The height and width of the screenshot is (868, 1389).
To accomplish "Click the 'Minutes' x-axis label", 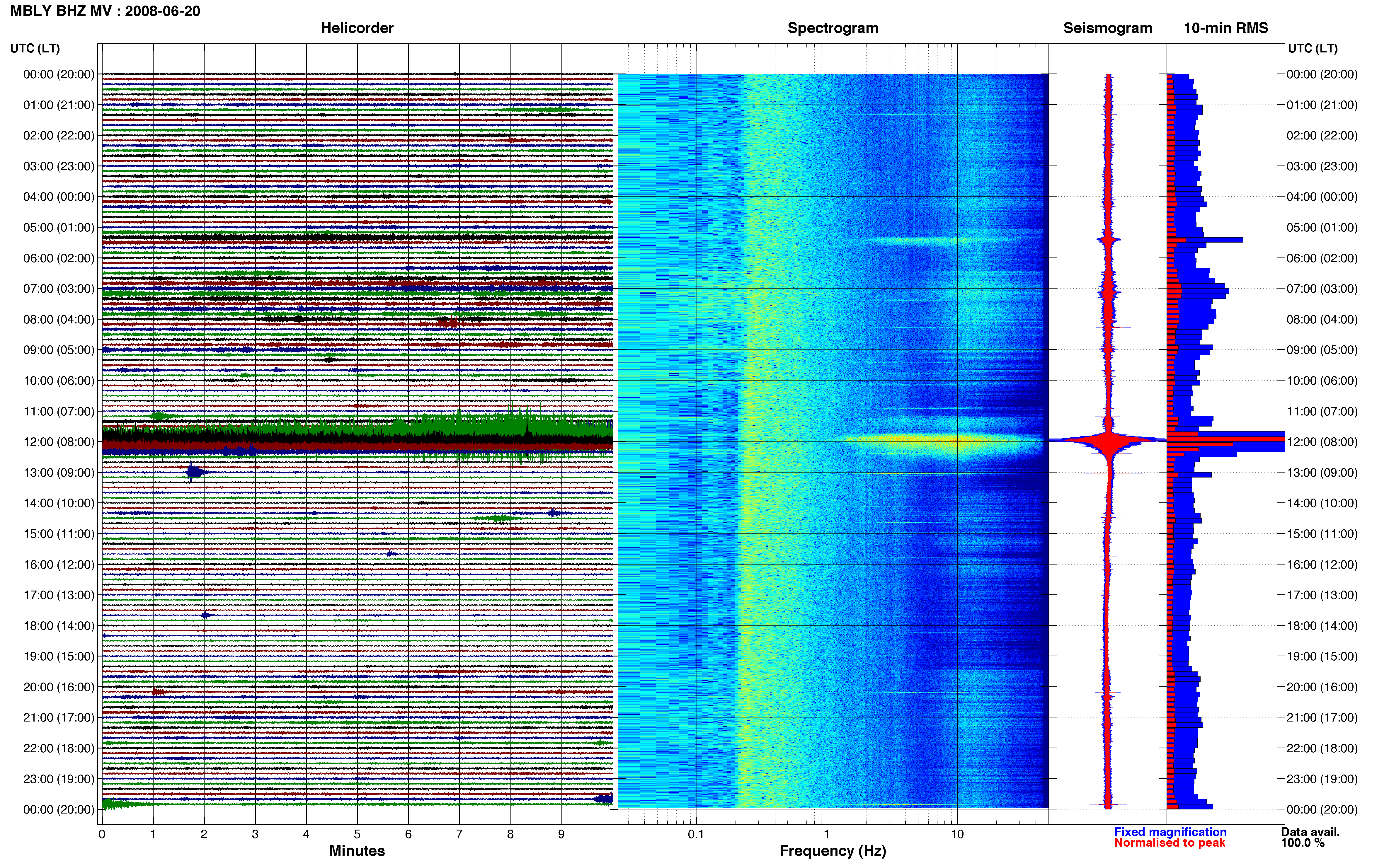I will pos(357,851).
